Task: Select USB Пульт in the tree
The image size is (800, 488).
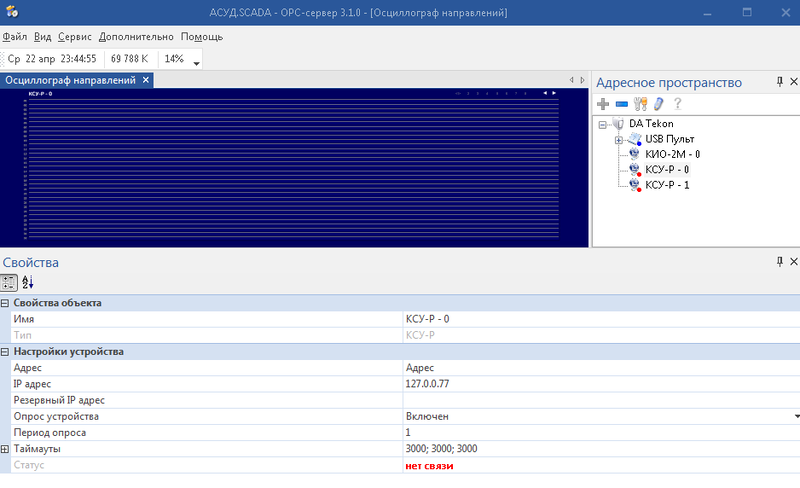Action: 669,139
